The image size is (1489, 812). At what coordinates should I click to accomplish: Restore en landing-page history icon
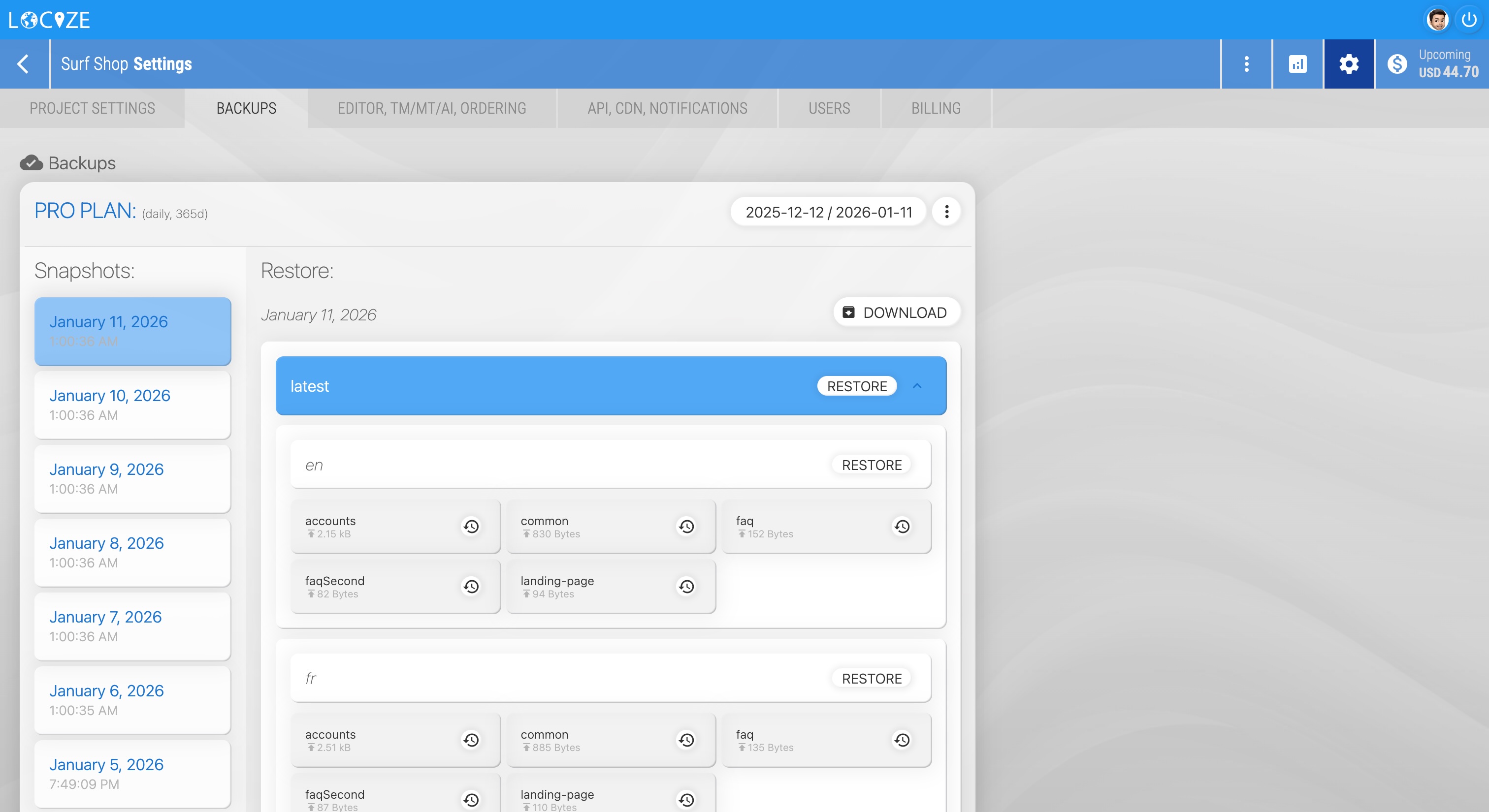pyautogui.click(x=686, y=586)
